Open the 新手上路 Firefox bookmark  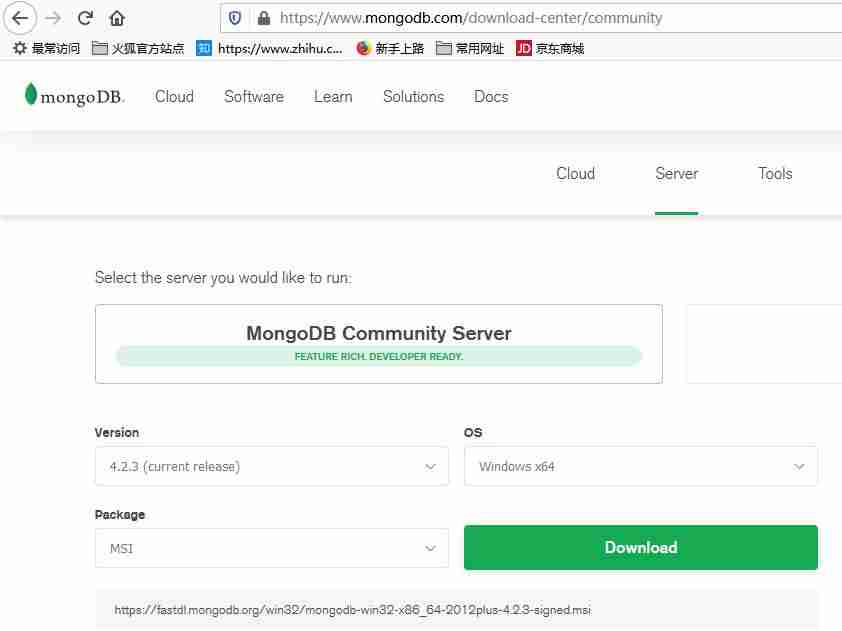pyautogui.click(x=390, y=48)
